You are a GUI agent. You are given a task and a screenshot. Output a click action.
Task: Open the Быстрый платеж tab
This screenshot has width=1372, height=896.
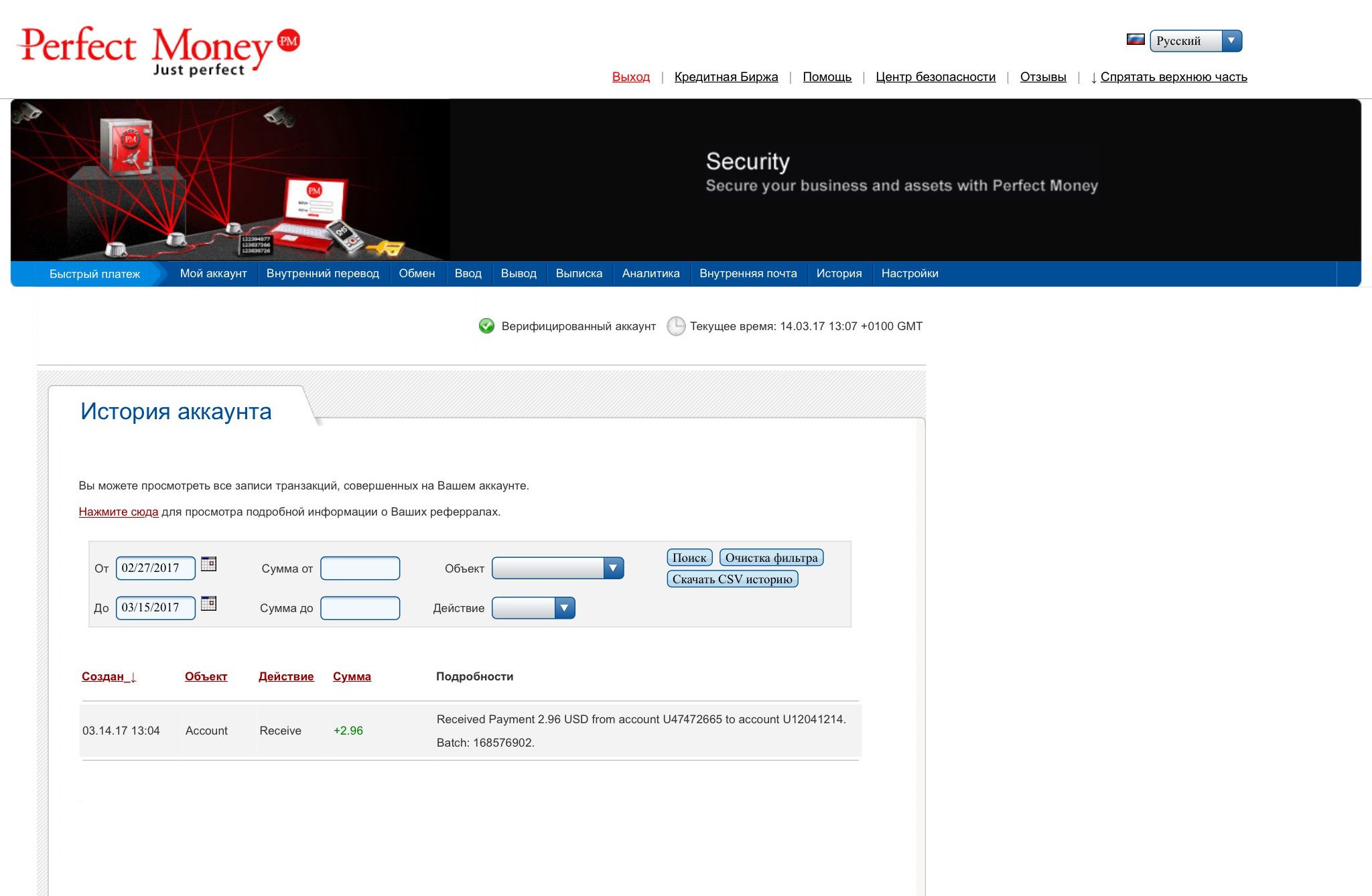[x=94, y=274]
